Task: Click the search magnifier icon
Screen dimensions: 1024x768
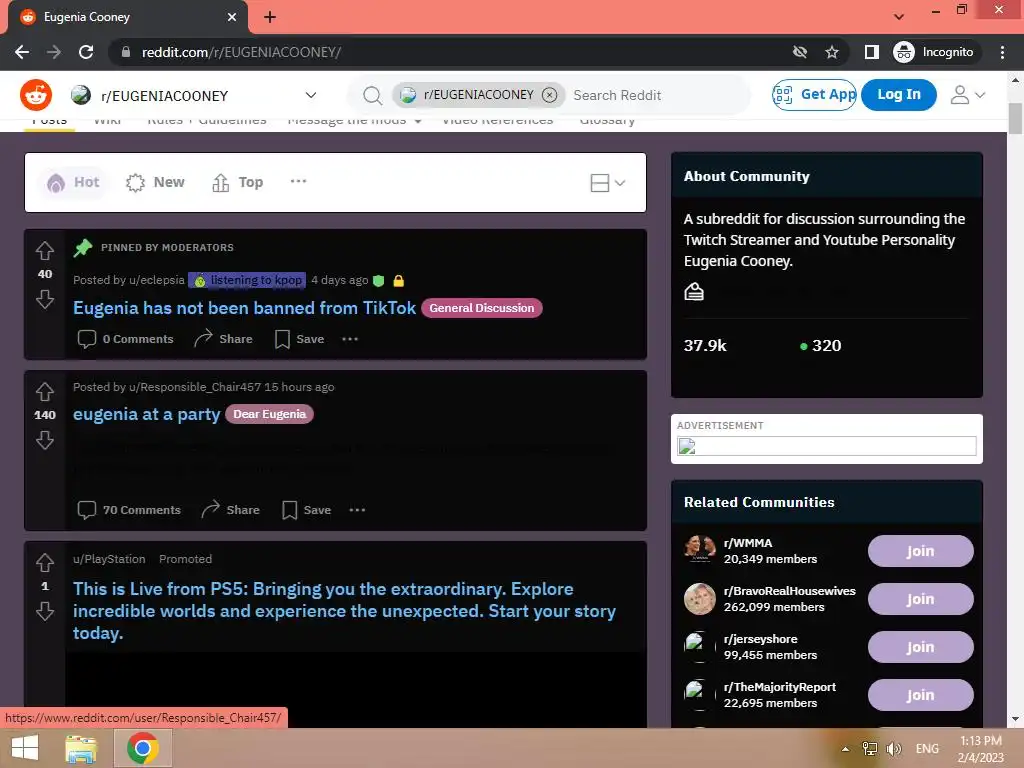Action: pos(372,95)
